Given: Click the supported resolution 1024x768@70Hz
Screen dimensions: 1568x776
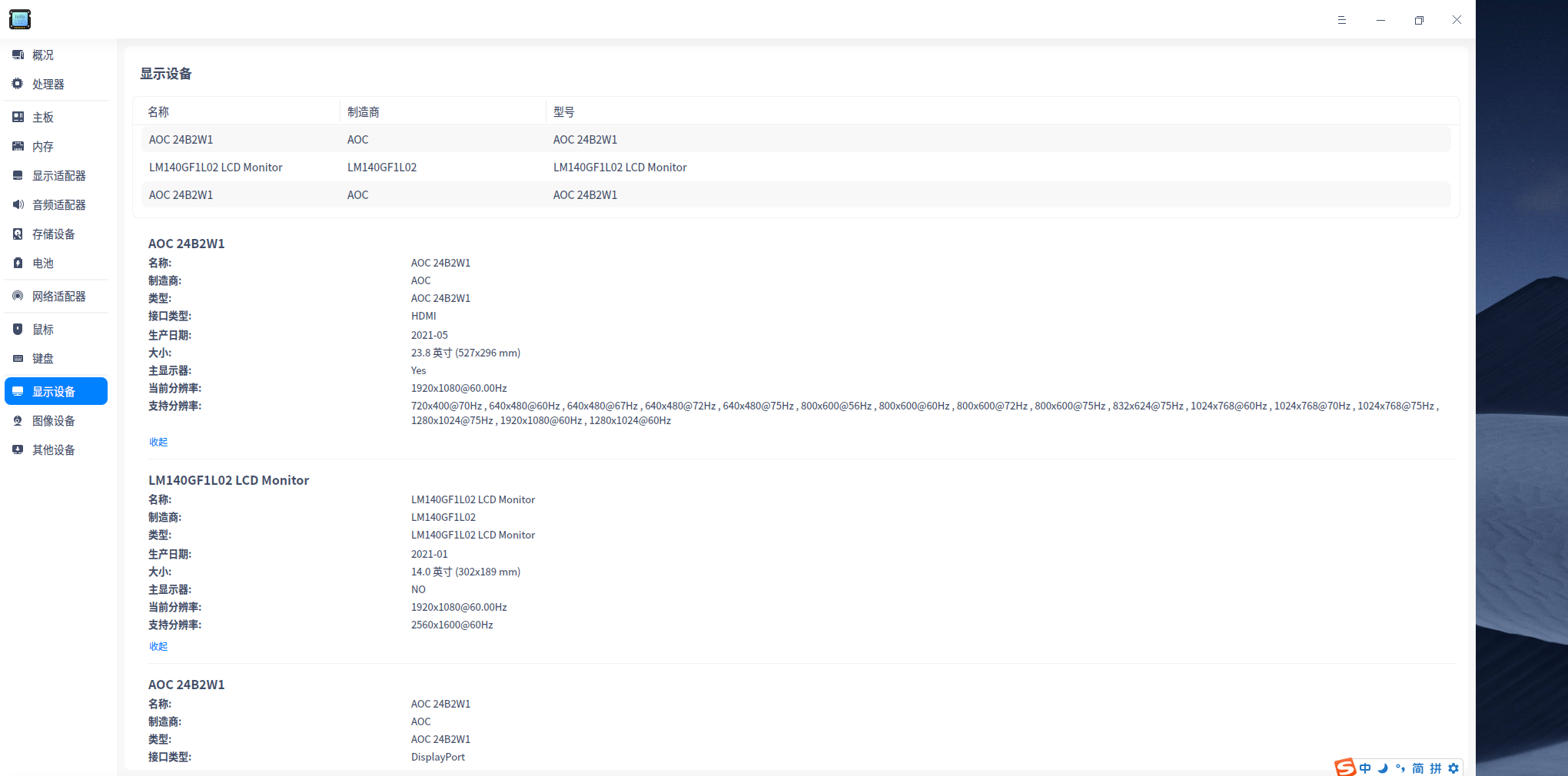Looking at the screenshot, I should (1312, 406).
